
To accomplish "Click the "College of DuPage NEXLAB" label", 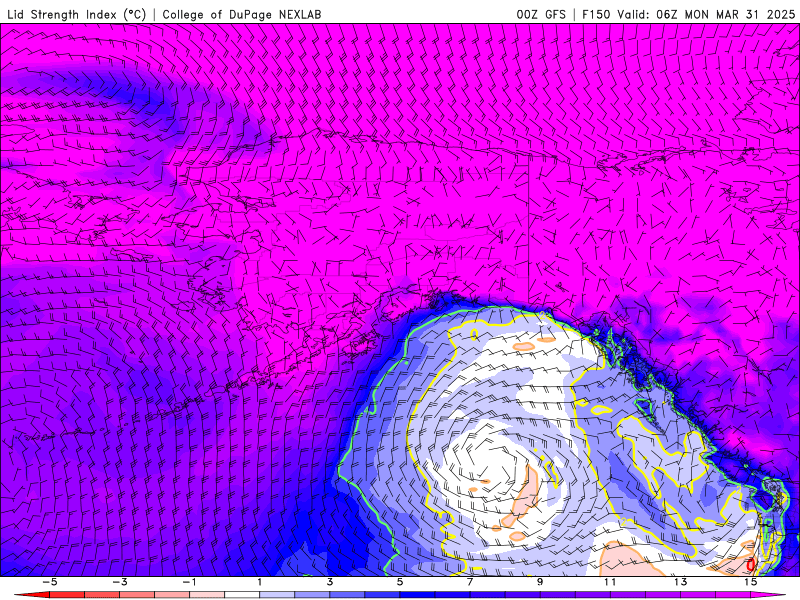I will click(242, 14).
